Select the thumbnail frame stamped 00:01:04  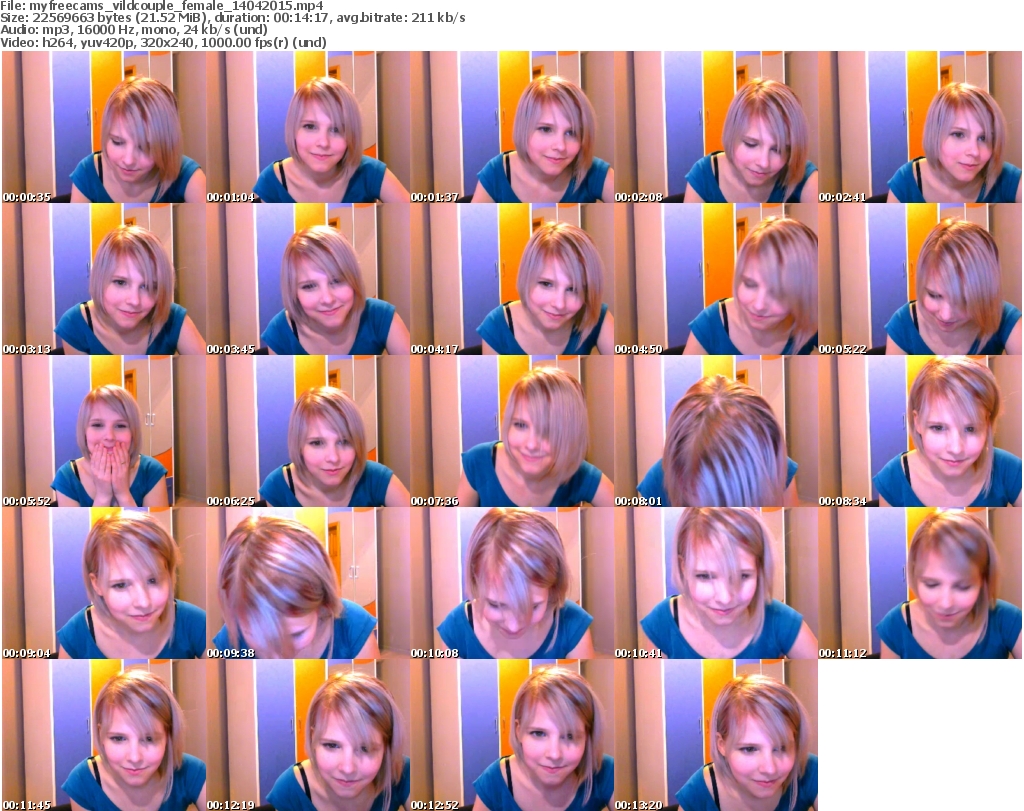(x=308, y=127)
